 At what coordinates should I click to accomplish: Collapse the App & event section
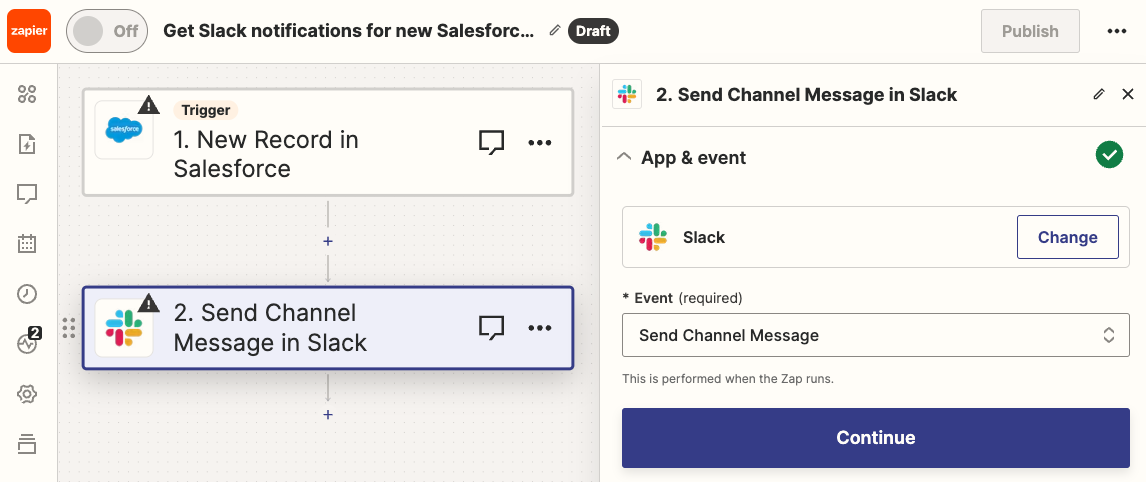[624, 157]
